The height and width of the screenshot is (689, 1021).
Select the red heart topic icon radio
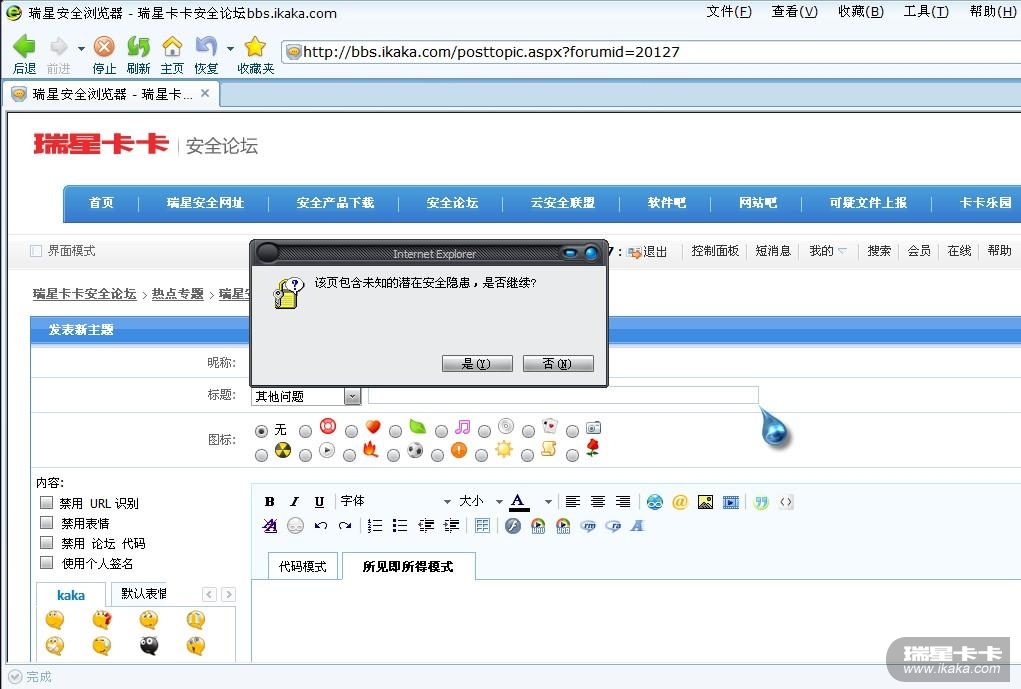pos(351,431)
